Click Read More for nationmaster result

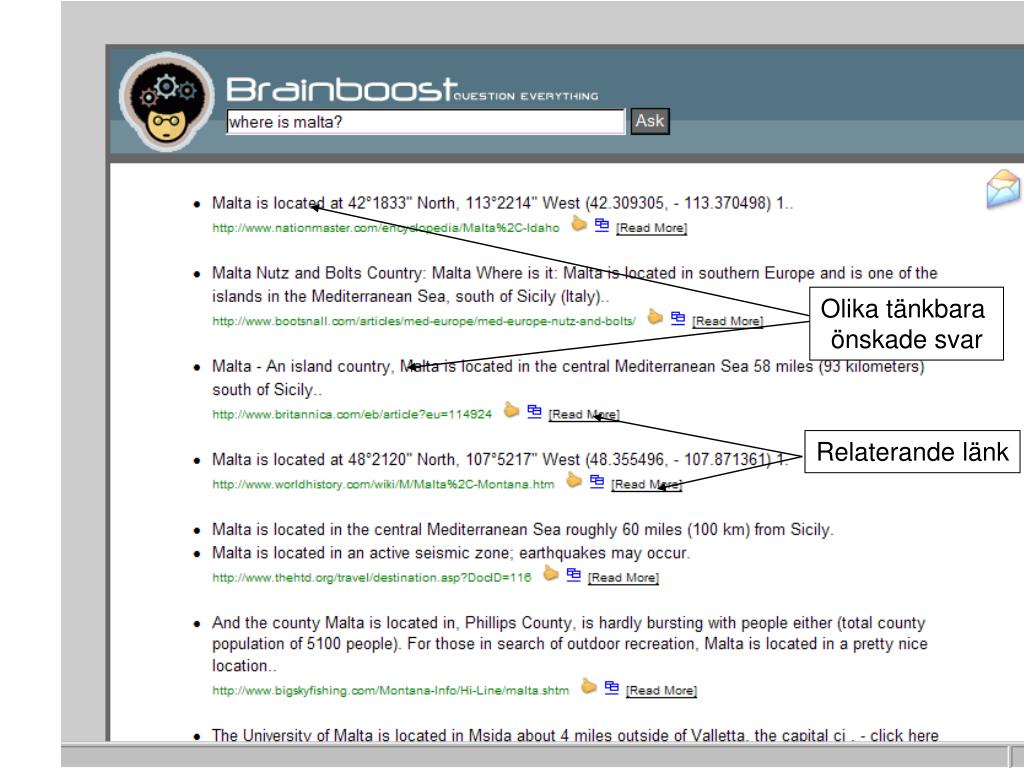(x=651, y=228)
